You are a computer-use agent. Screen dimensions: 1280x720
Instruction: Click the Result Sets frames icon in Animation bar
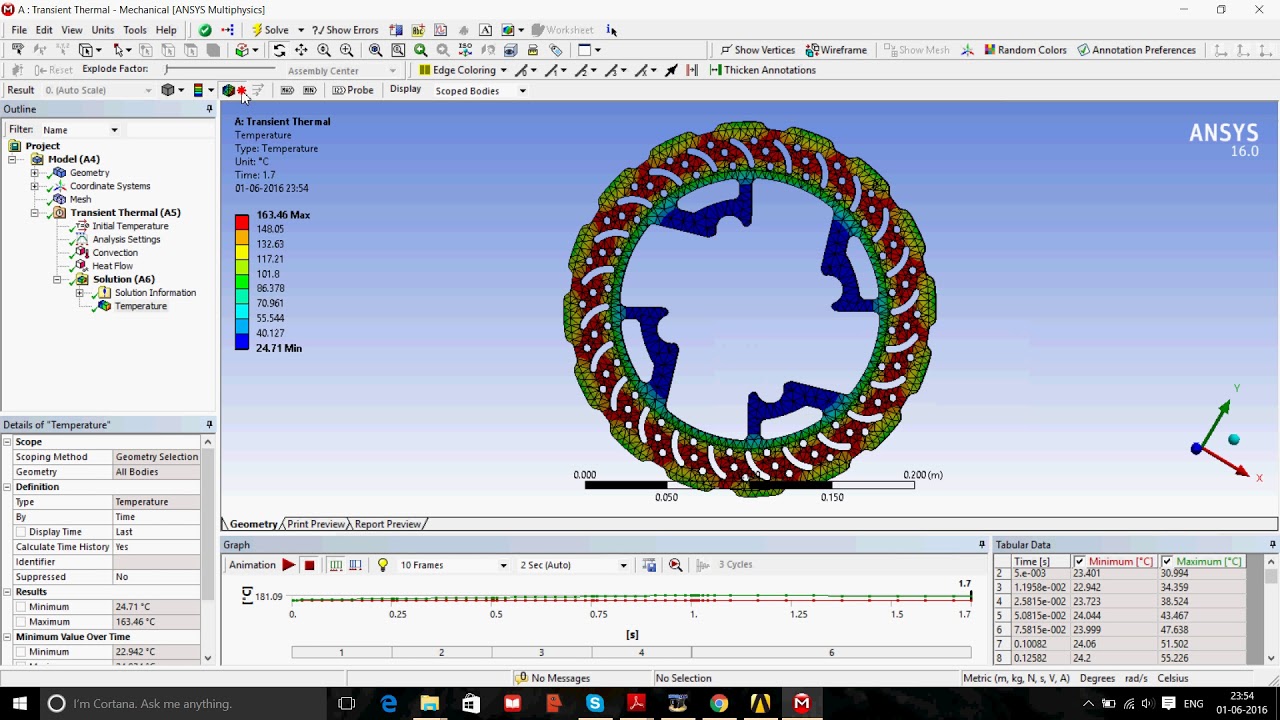click(x=355, y=565)
